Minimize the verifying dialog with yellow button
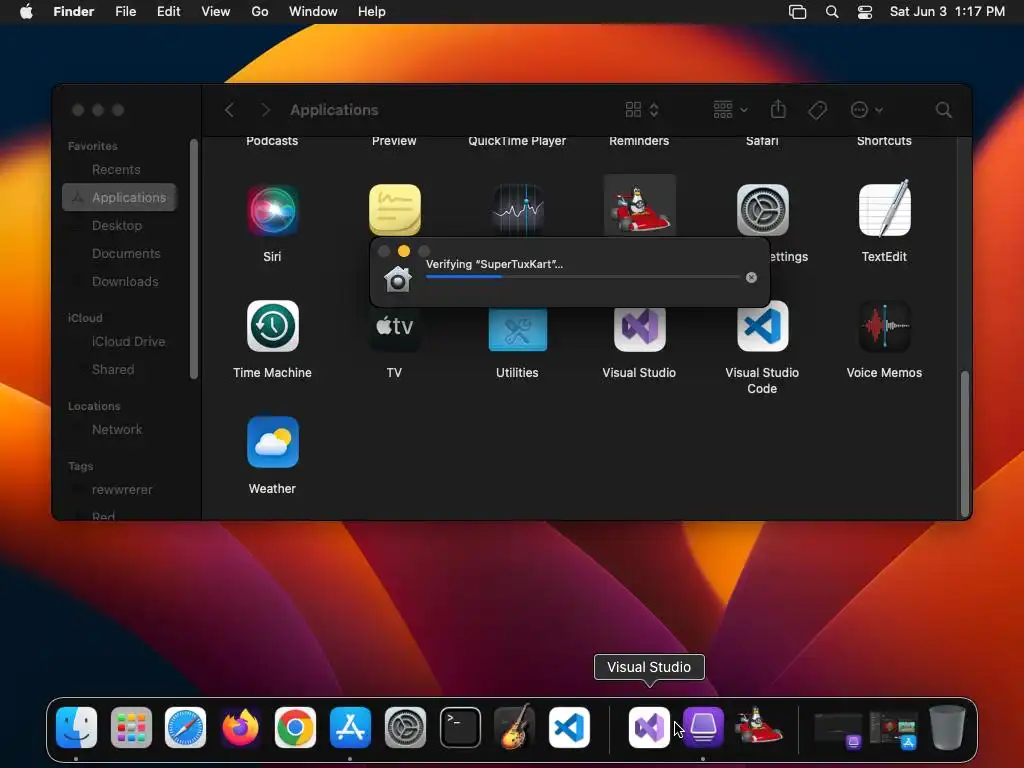 click(x=404, y=251)
